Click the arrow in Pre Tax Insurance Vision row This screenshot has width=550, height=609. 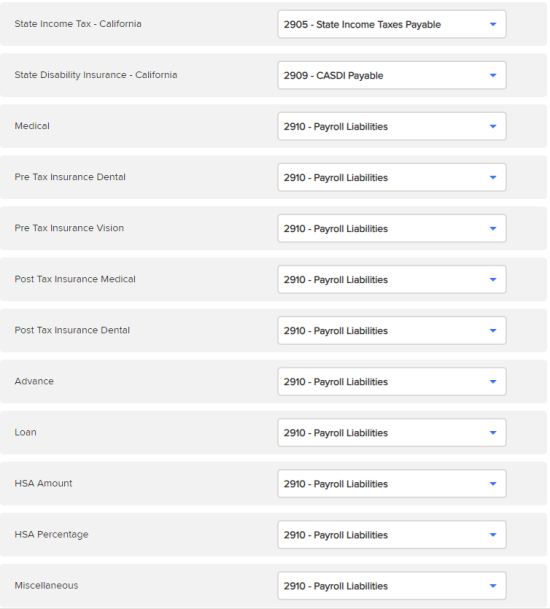[x=493, y=228]
